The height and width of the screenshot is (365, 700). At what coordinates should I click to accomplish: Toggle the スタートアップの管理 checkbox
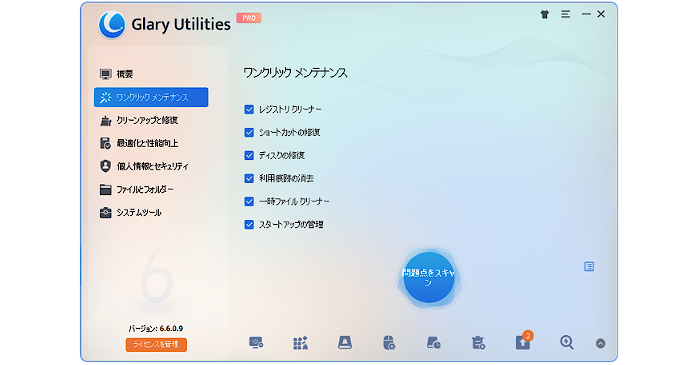pyautogui.click(x=249, y=224)
